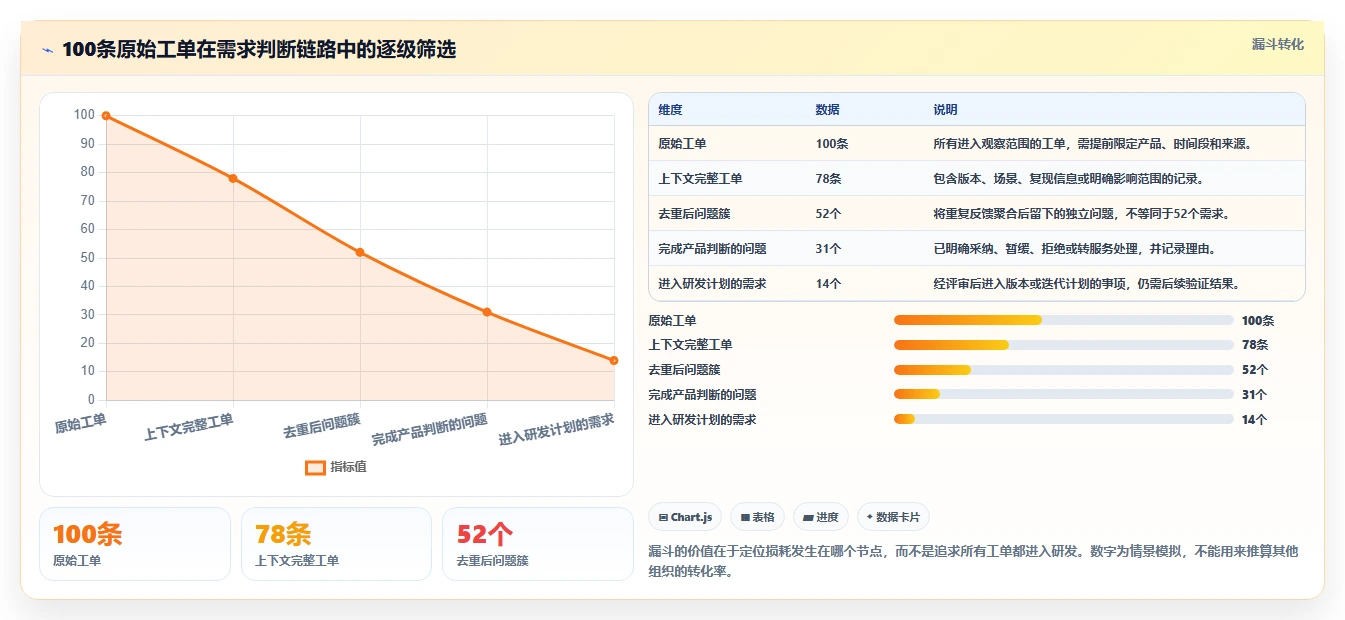Click the description starting 包含版本、场景
The width and height of the screenshot is (1345, 620).
1068,179
